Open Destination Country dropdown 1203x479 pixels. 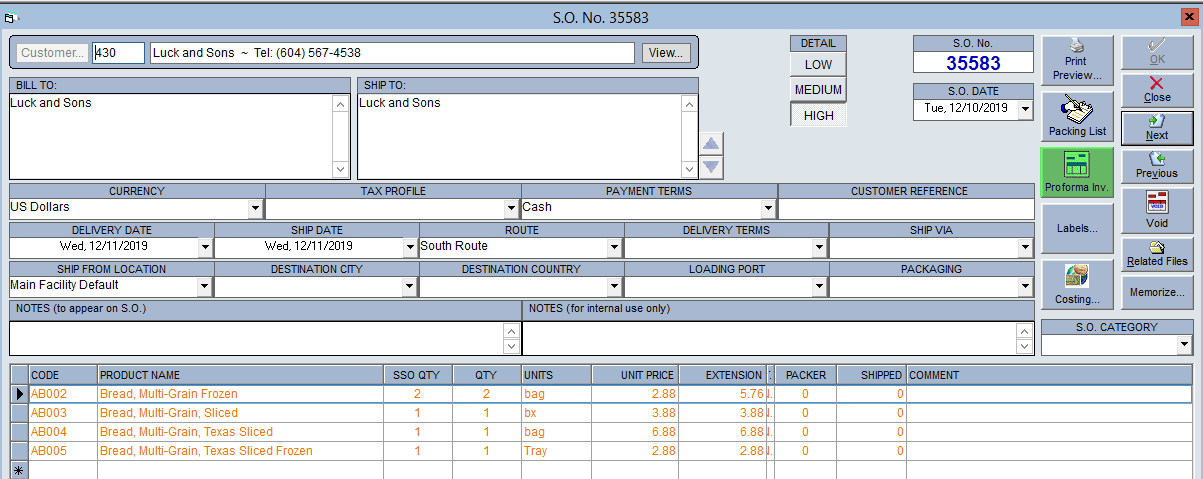point(615,286)
